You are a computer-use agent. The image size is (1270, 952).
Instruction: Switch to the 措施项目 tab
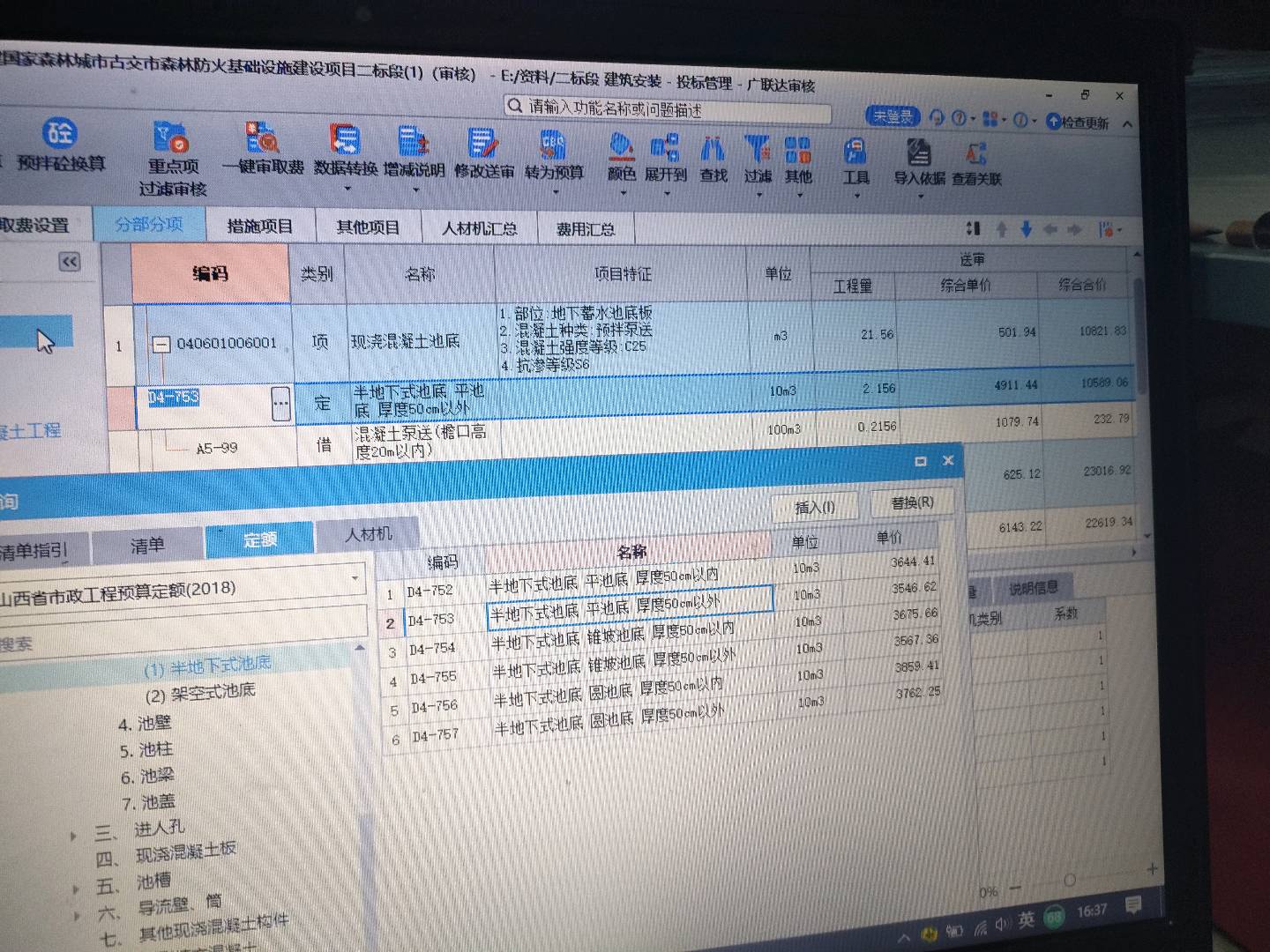259,227
